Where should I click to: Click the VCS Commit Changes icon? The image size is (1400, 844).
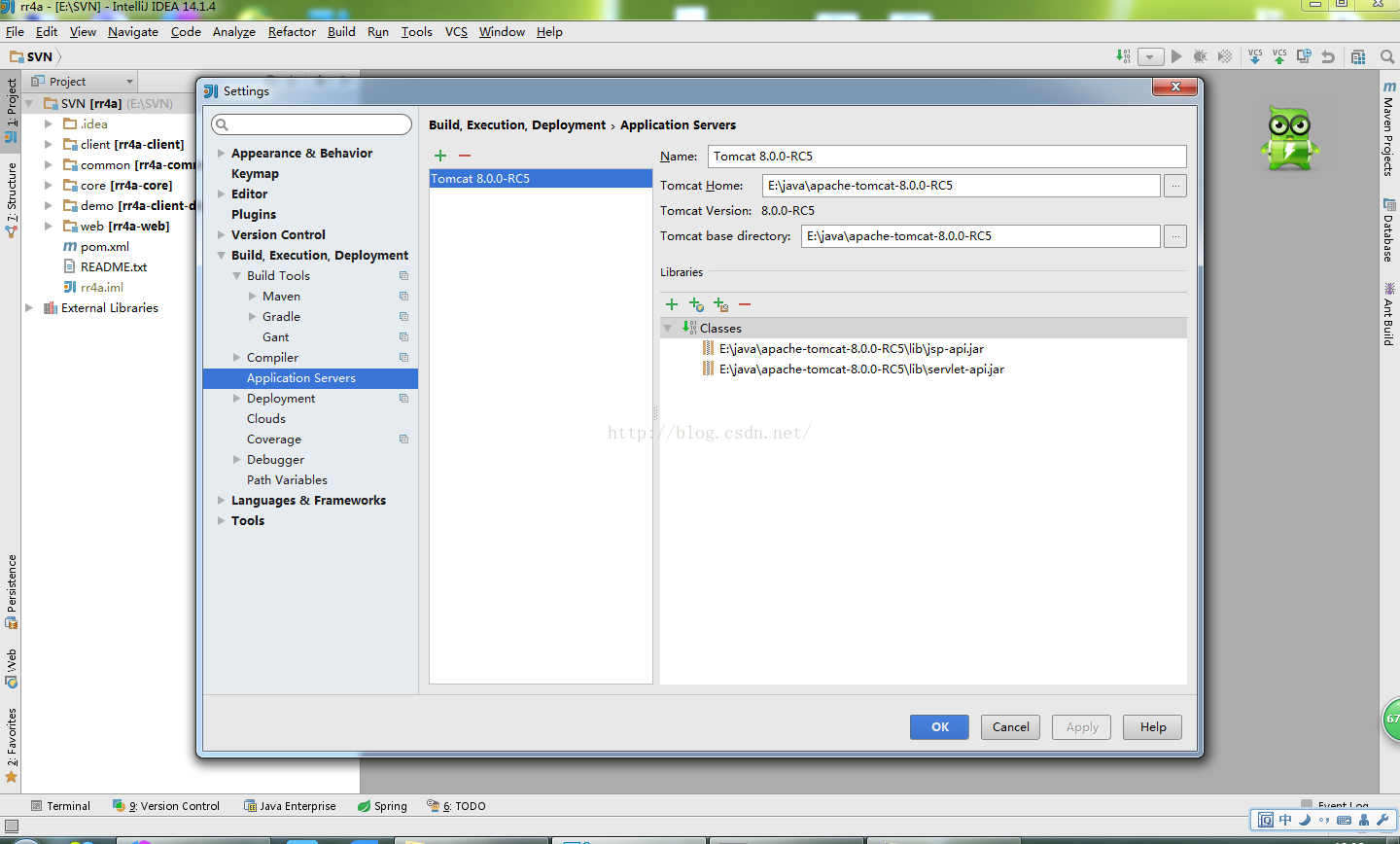(x=1279, y=56)
